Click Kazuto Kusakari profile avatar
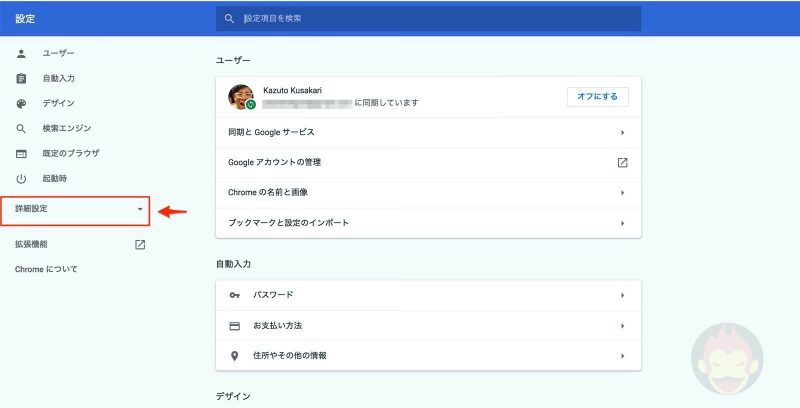 241,96
